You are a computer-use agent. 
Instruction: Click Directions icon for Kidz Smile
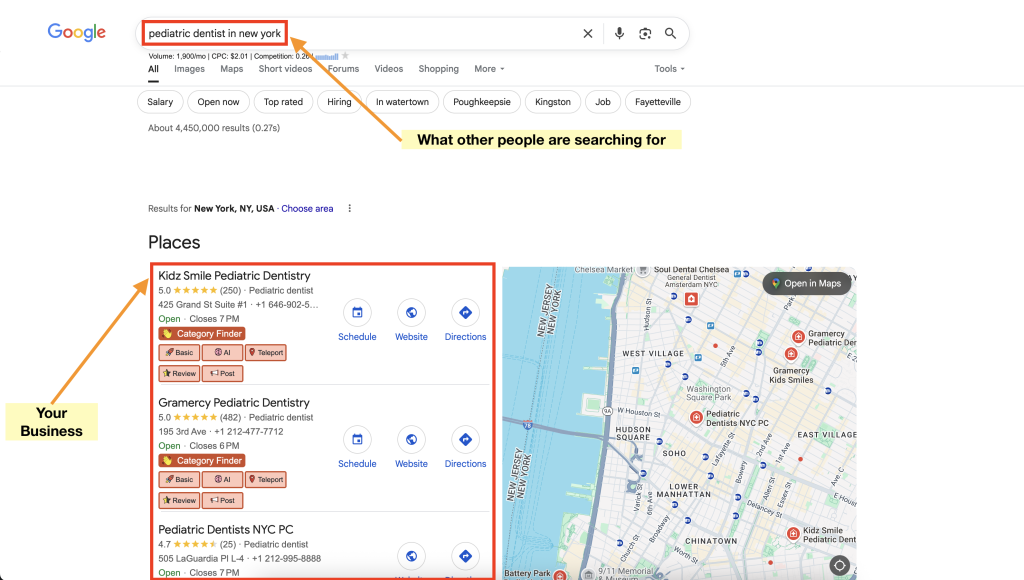466,313
